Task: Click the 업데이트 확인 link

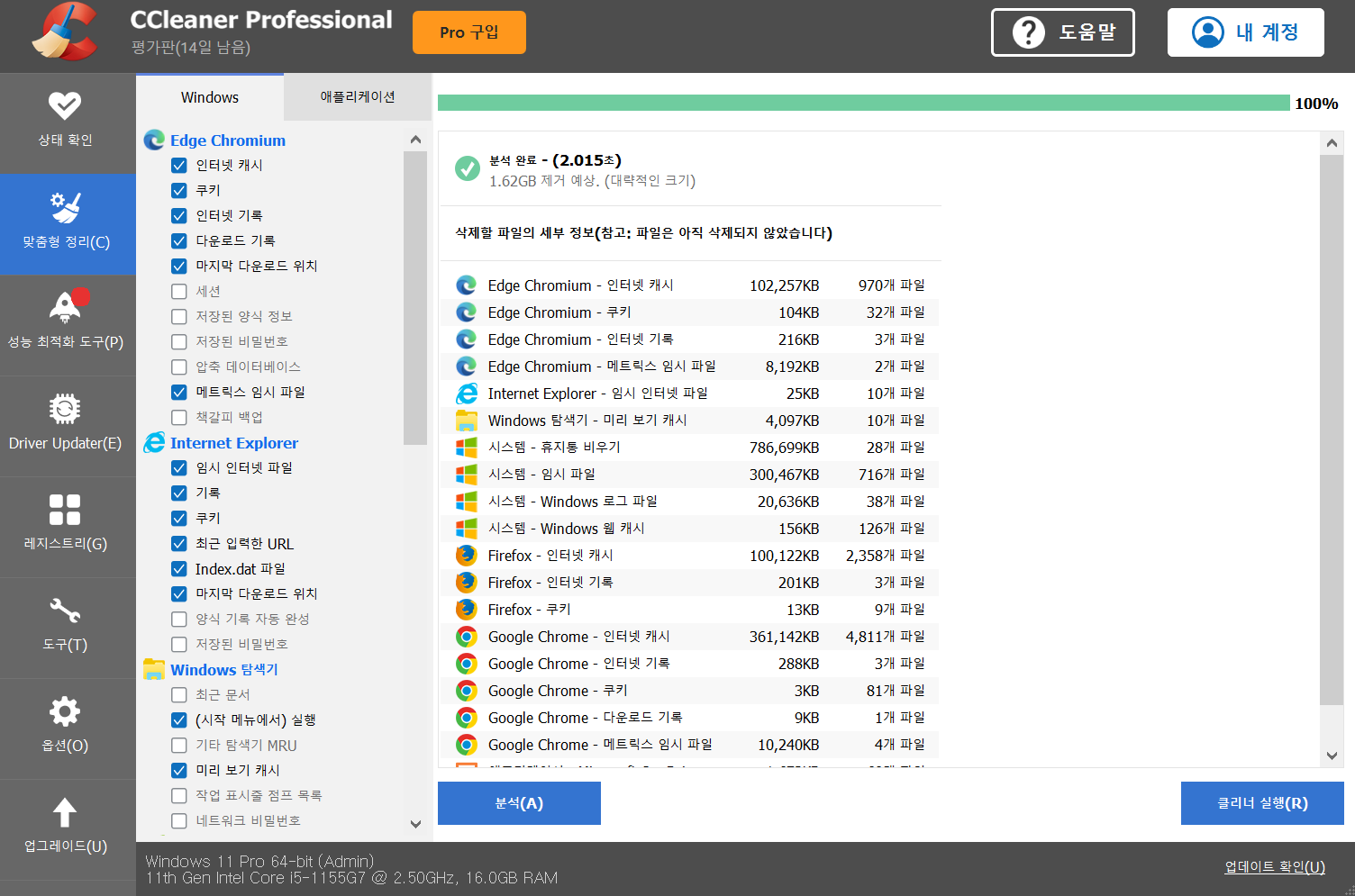Action: 1274,867
